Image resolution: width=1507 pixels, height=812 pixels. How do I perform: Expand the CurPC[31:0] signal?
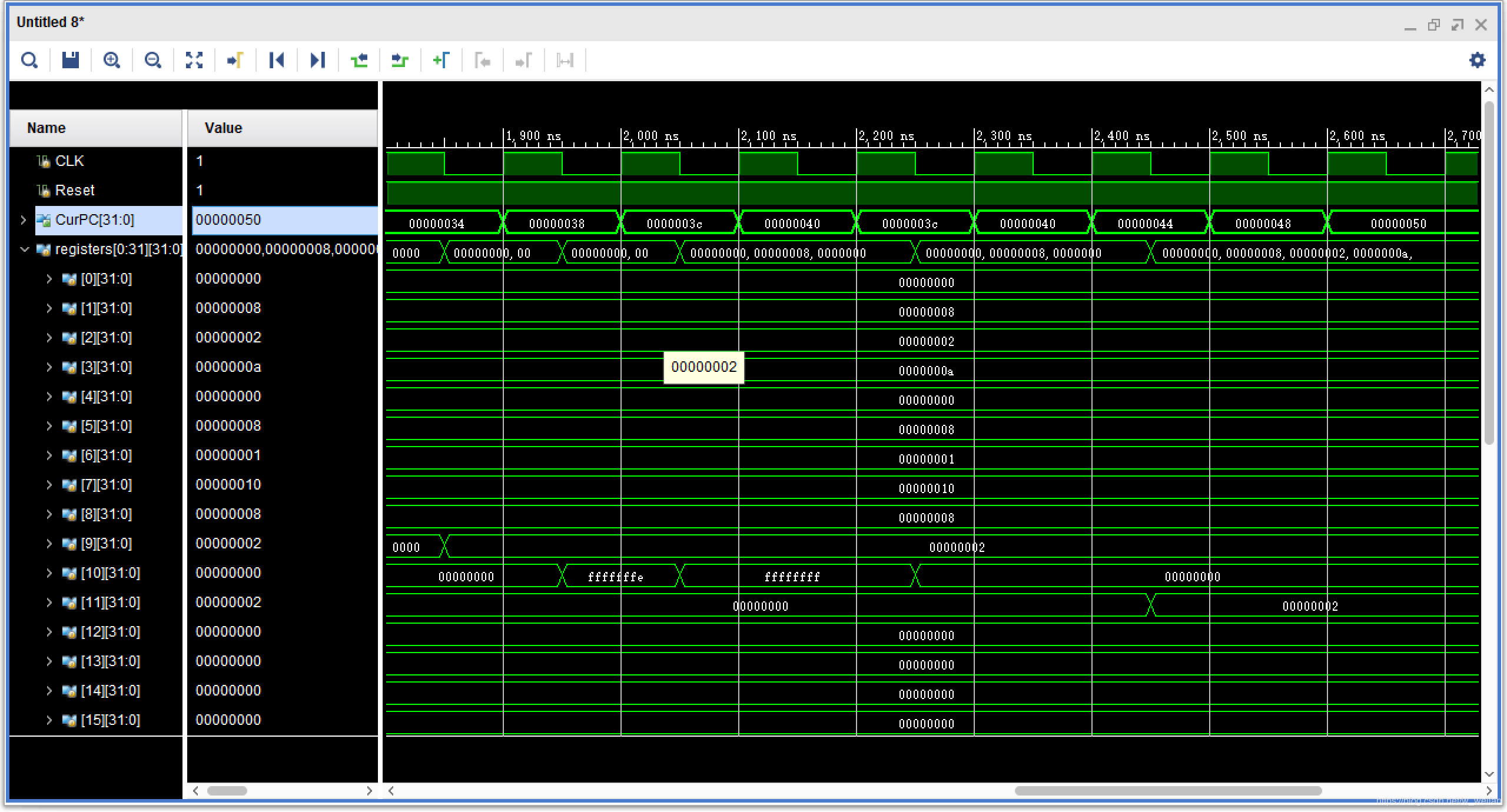[x=23, y=220]
